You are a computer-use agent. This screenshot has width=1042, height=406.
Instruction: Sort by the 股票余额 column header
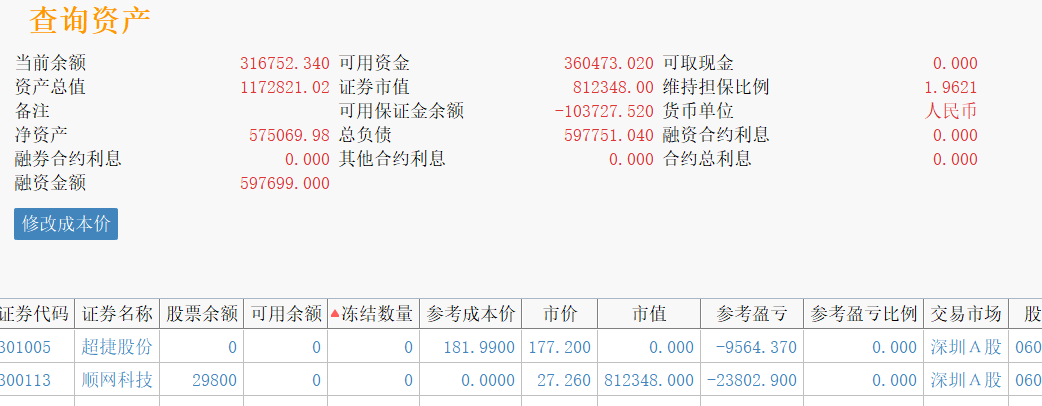click(x=201, y=314)
